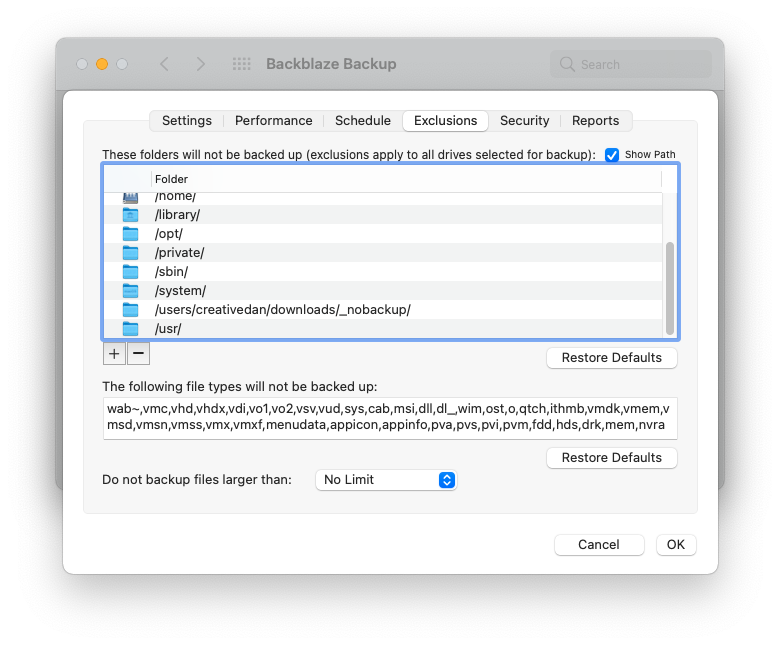Go forward with the right chevron

(200, 64)
